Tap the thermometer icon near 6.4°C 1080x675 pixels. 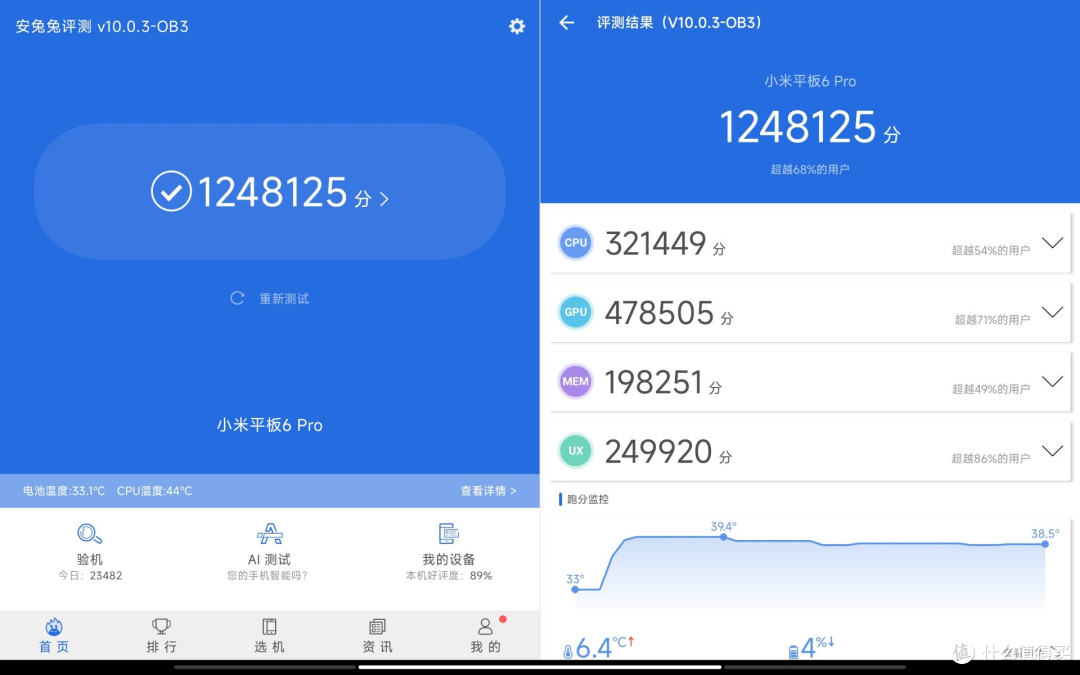(x=568, y=651)
